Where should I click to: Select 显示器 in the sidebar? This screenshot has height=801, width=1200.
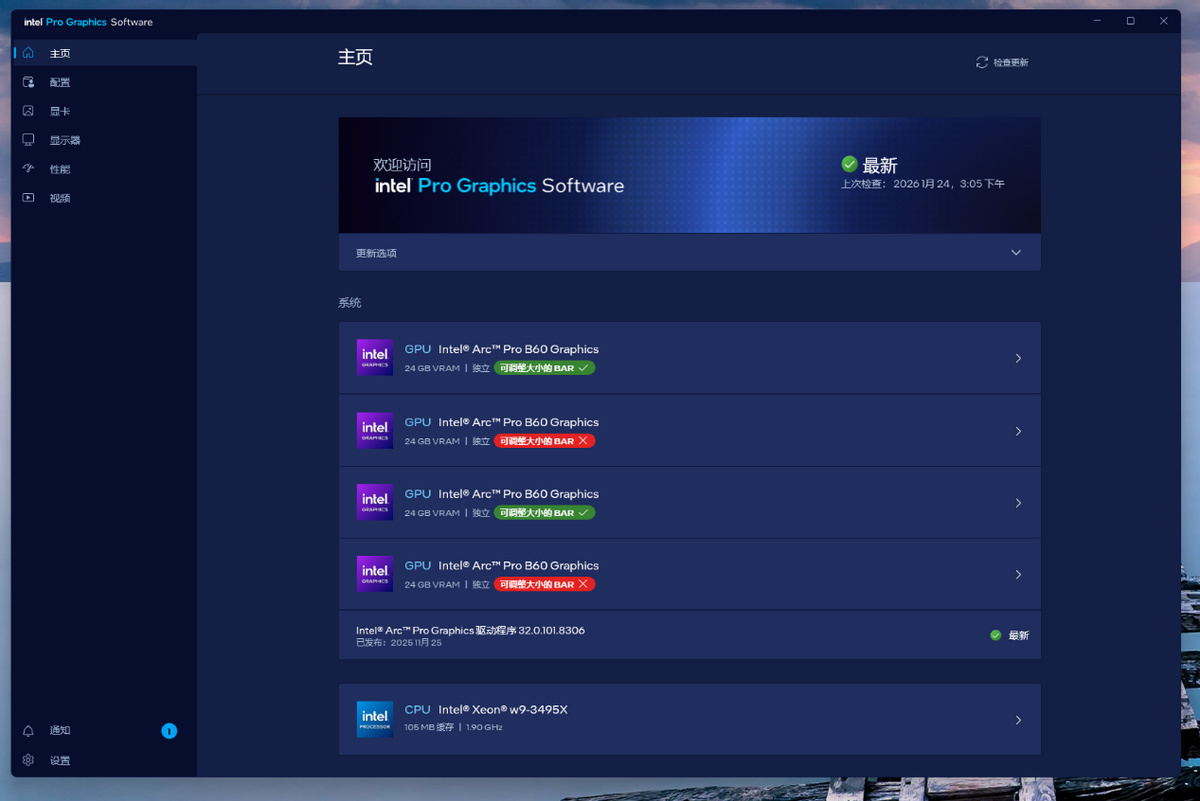coord(104,140)
